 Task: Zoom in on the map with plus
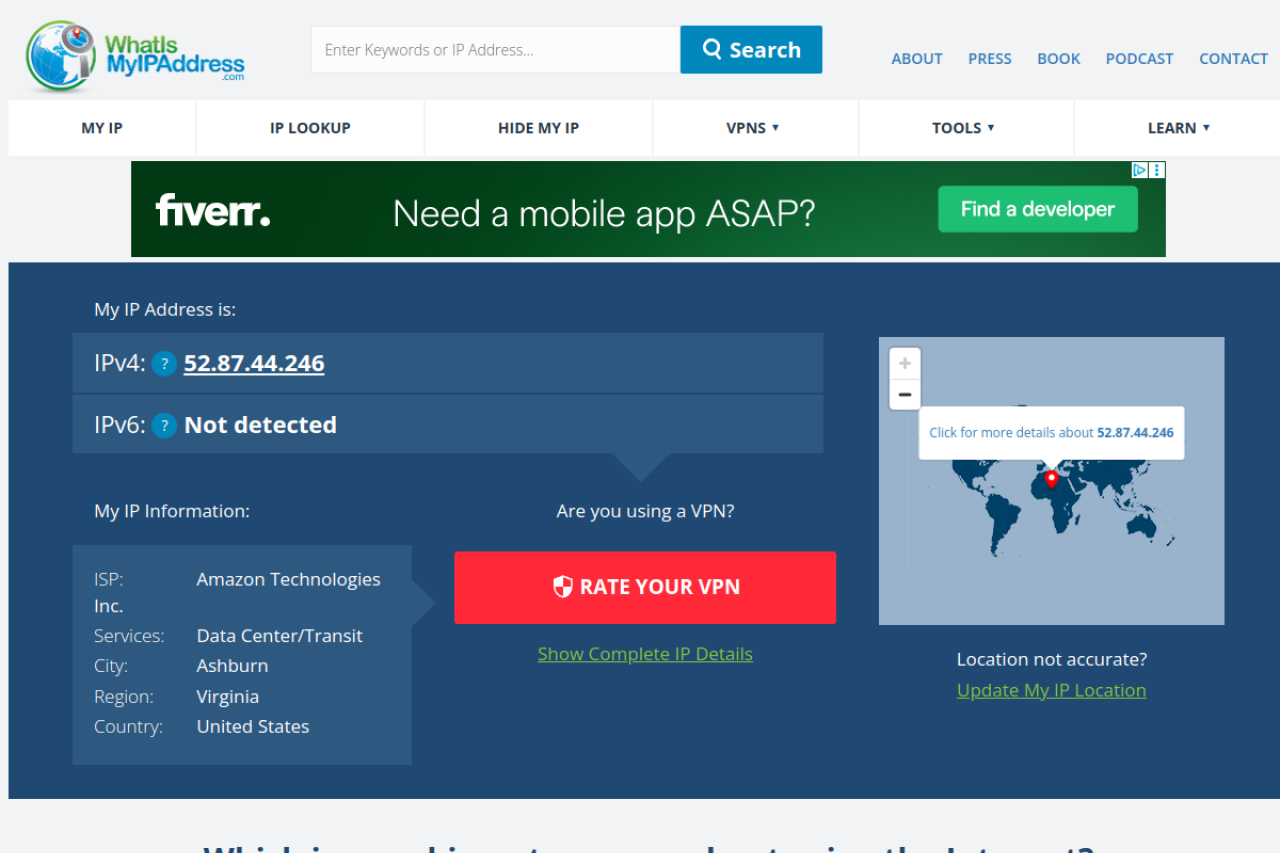click(x=904, y=364)
